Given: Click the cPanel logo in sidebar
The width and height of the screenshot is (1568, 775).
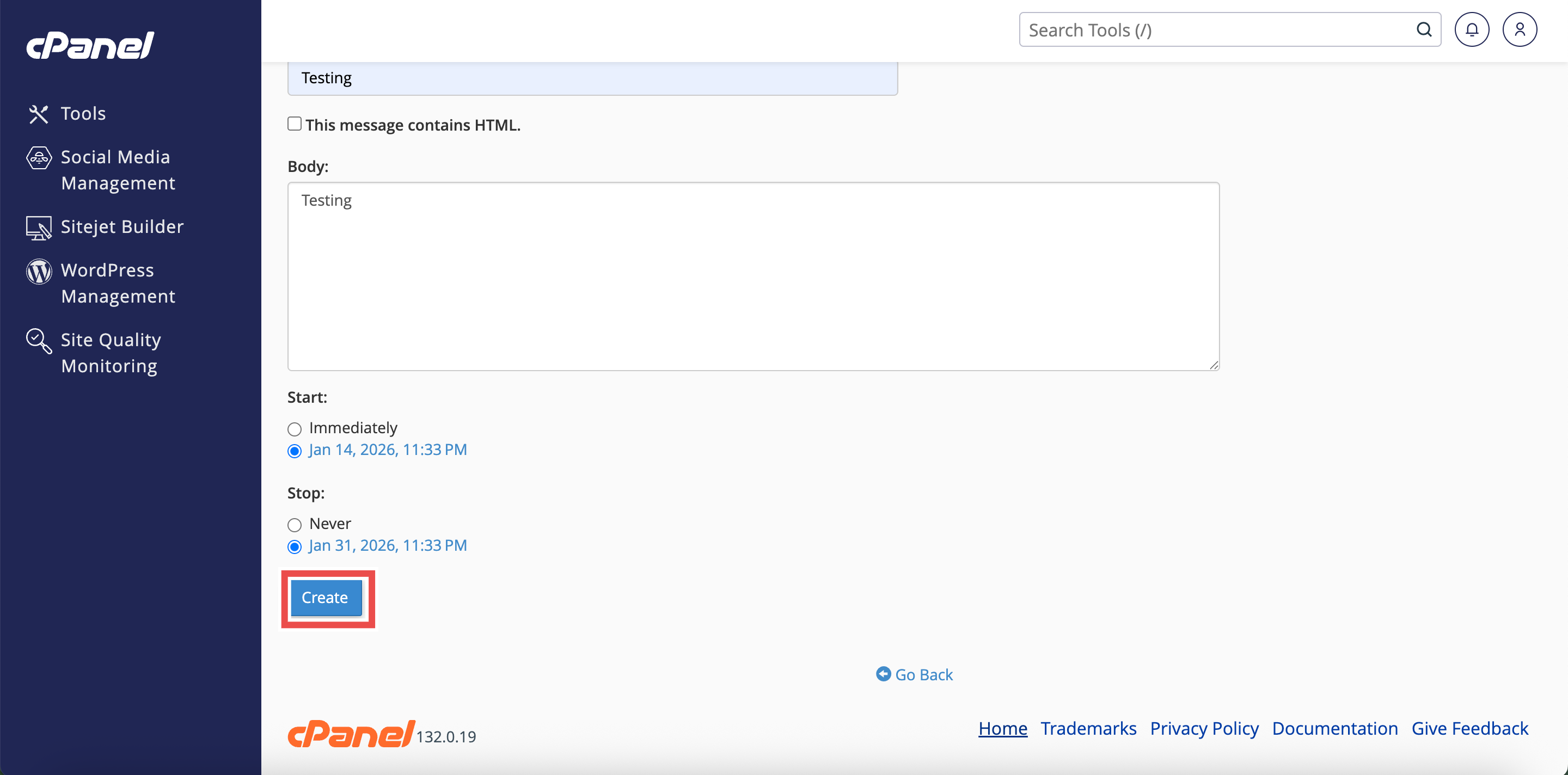Looking at the screenshot, I should [x=90, y=46].
